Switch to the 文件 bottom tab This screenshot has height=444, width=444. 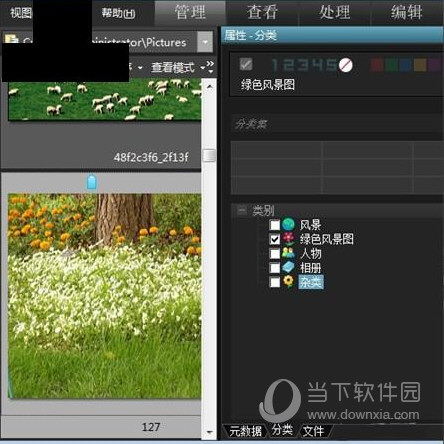point(313,431)
